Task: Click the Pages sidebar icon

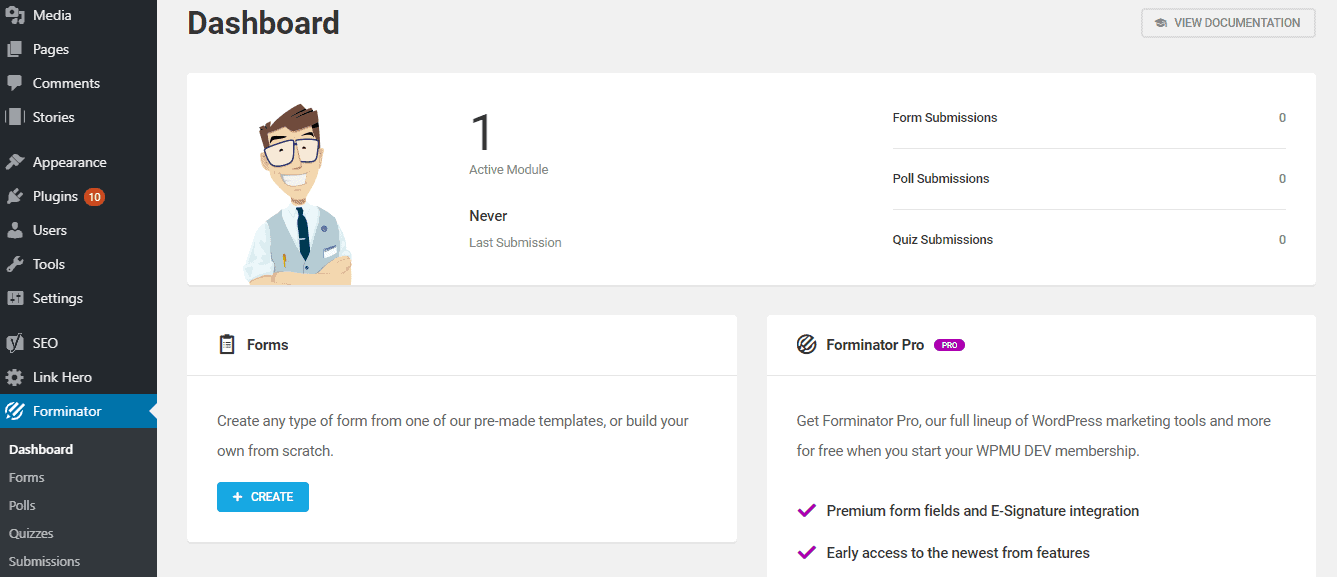Action: pyautogui.click(x=15, y=49)
